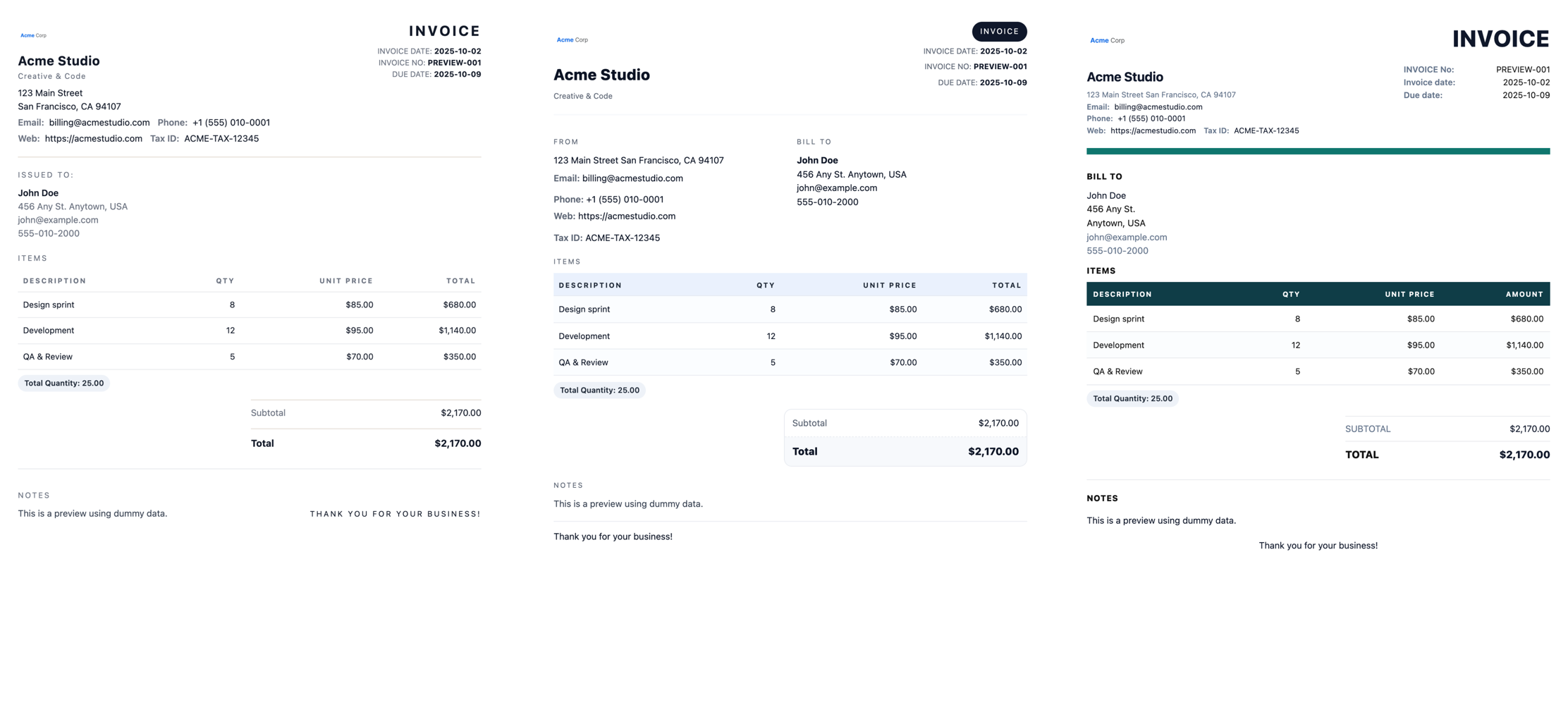
Task: Click the Acme Corp logo on the right invoice
Action: (x=1107, y=41)
